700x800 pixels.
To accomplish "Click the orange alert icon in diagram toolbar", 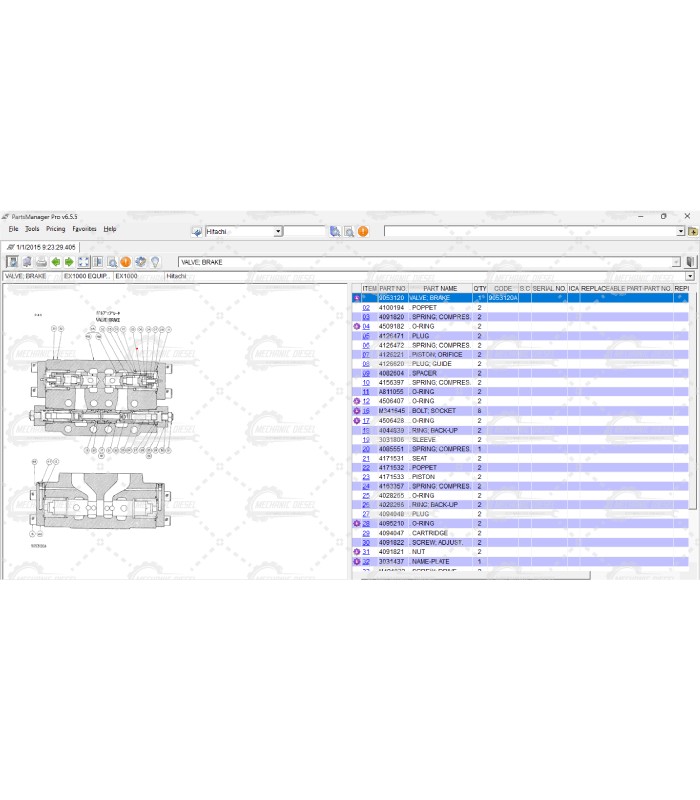I will [126, 262].
